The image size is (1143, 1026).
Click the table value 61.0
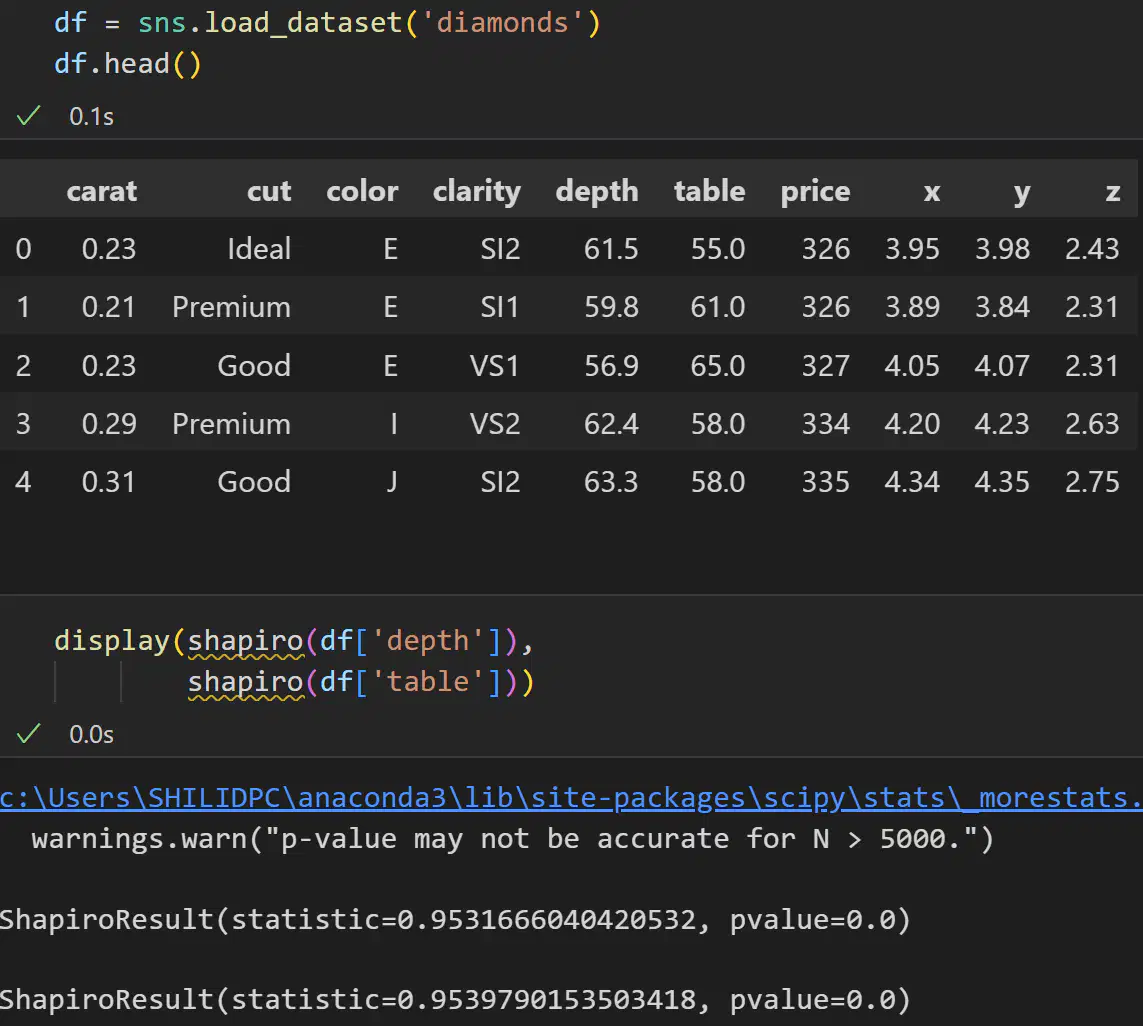tap(718, 307)
